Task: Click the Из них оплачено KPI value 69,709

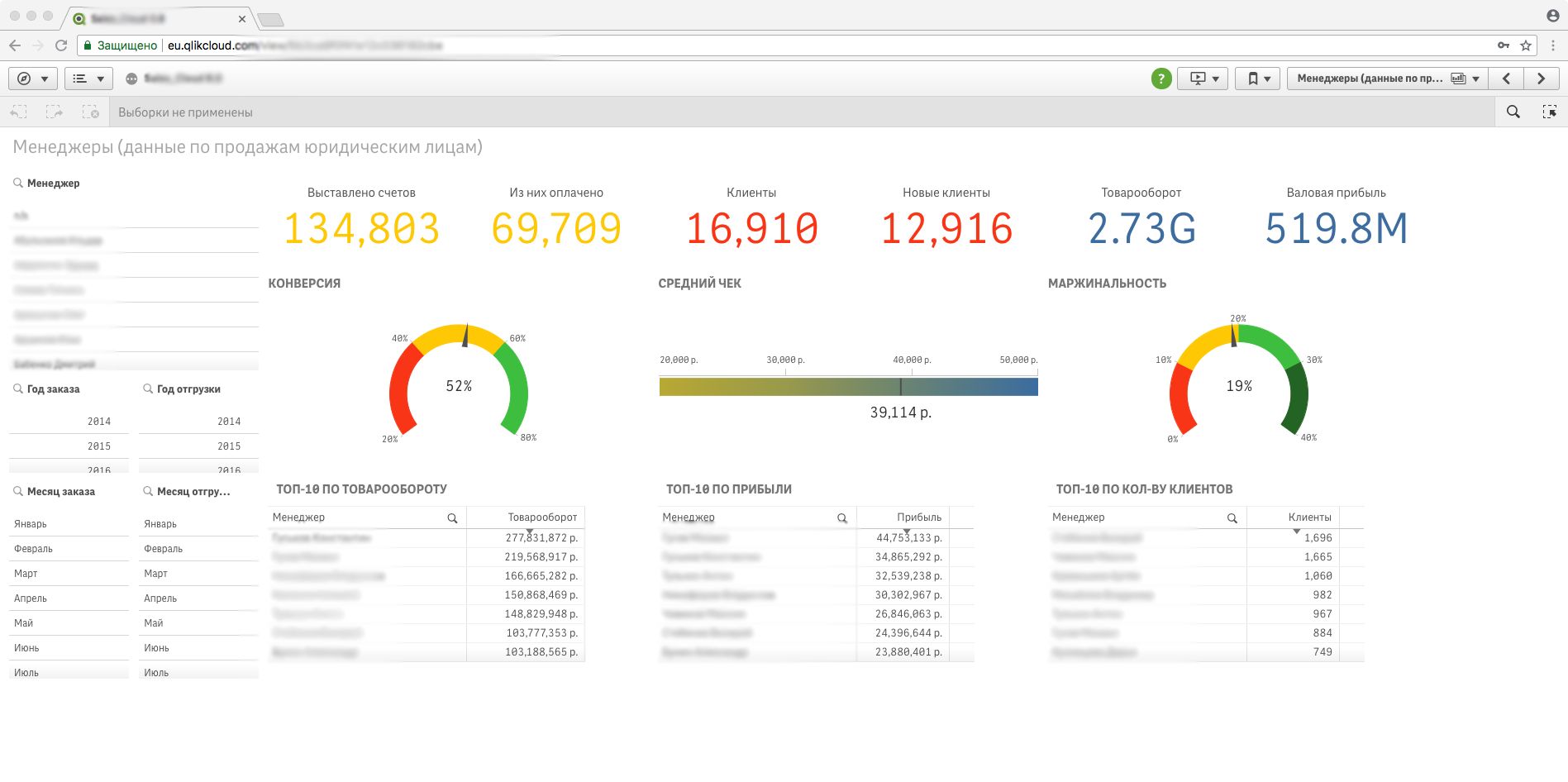Action: 556,229
